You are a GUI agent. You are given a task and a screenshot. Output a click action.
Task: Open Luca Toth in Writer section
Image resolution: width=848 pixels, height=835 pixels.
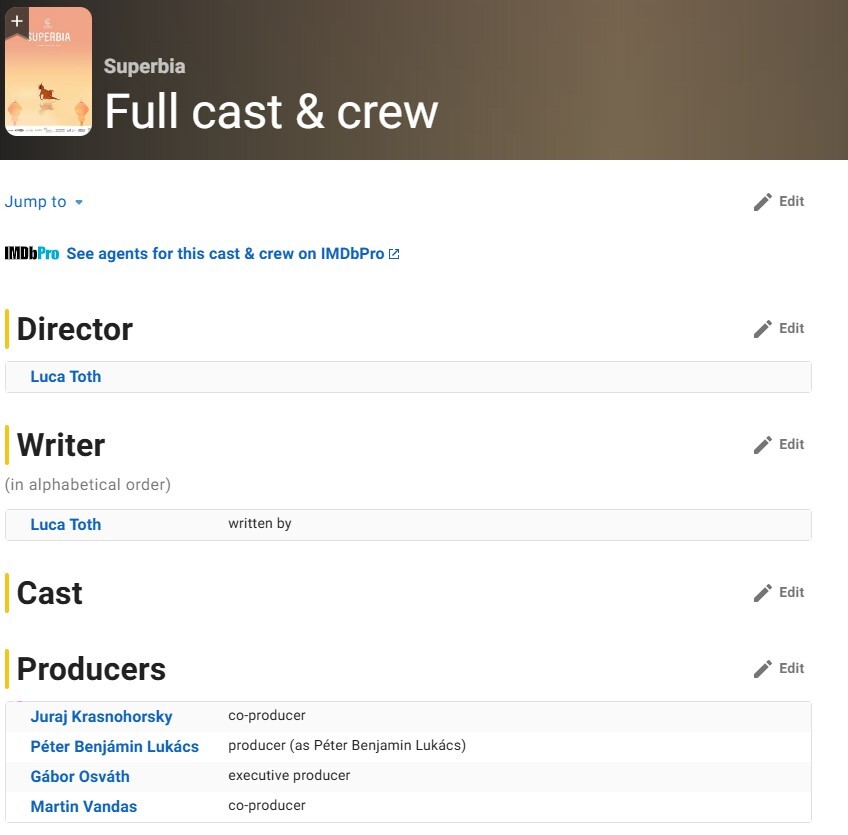66,525
